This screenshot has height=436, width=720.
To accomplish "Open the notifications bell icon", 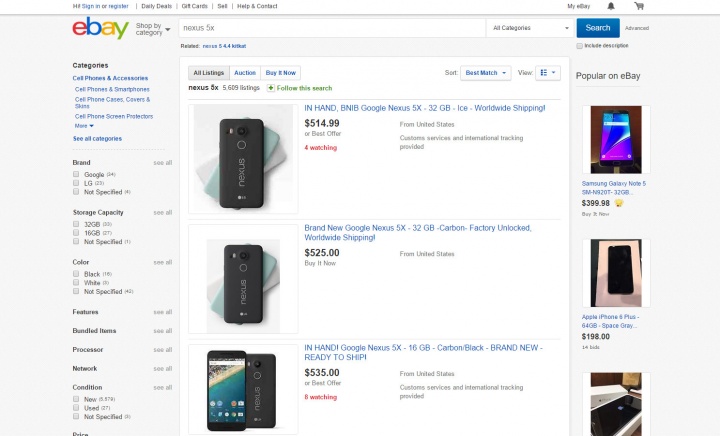I will click(611, 6).
